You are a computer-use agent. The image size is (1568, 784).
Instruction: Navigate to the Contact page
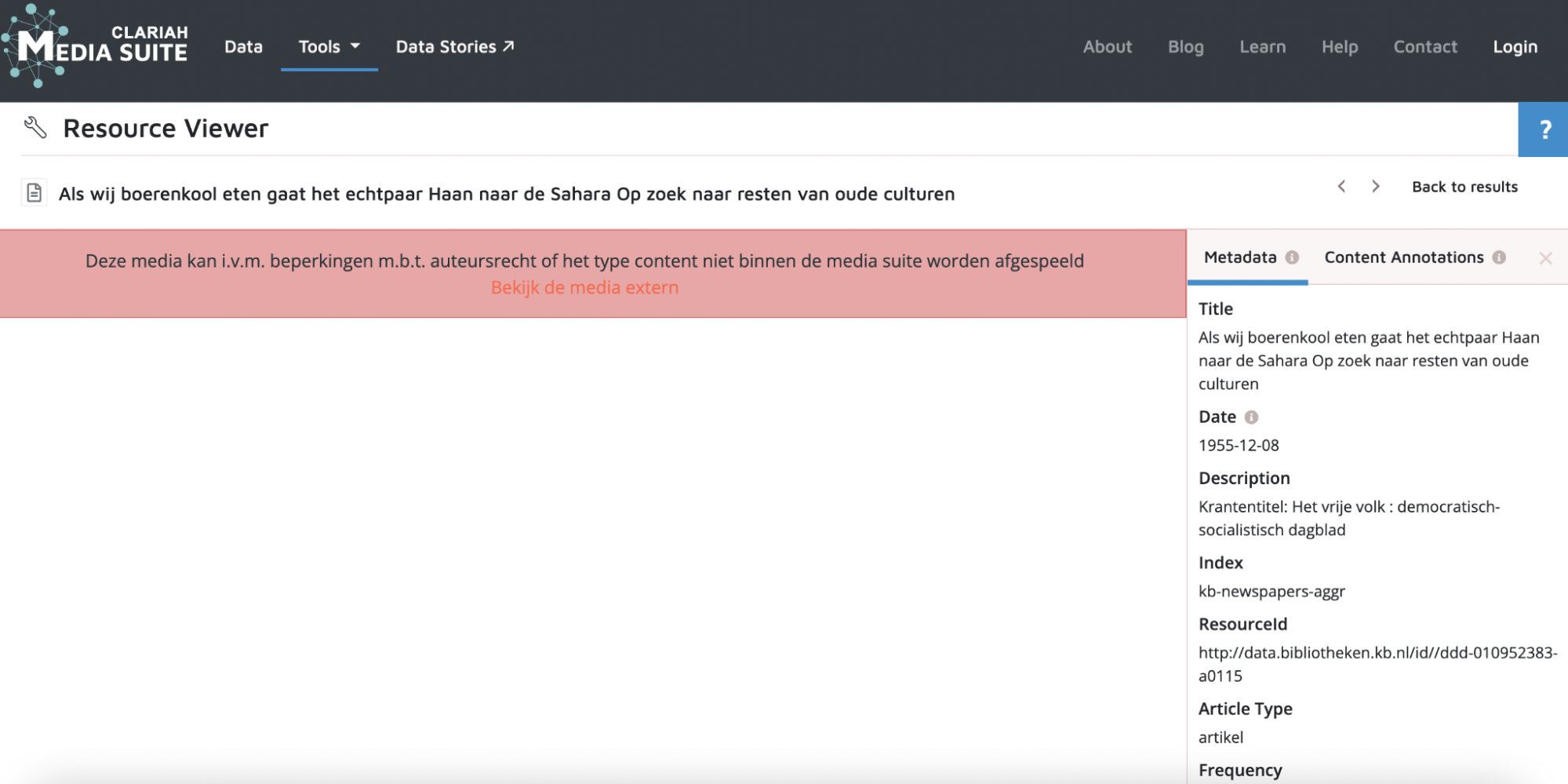(1424, 47)
